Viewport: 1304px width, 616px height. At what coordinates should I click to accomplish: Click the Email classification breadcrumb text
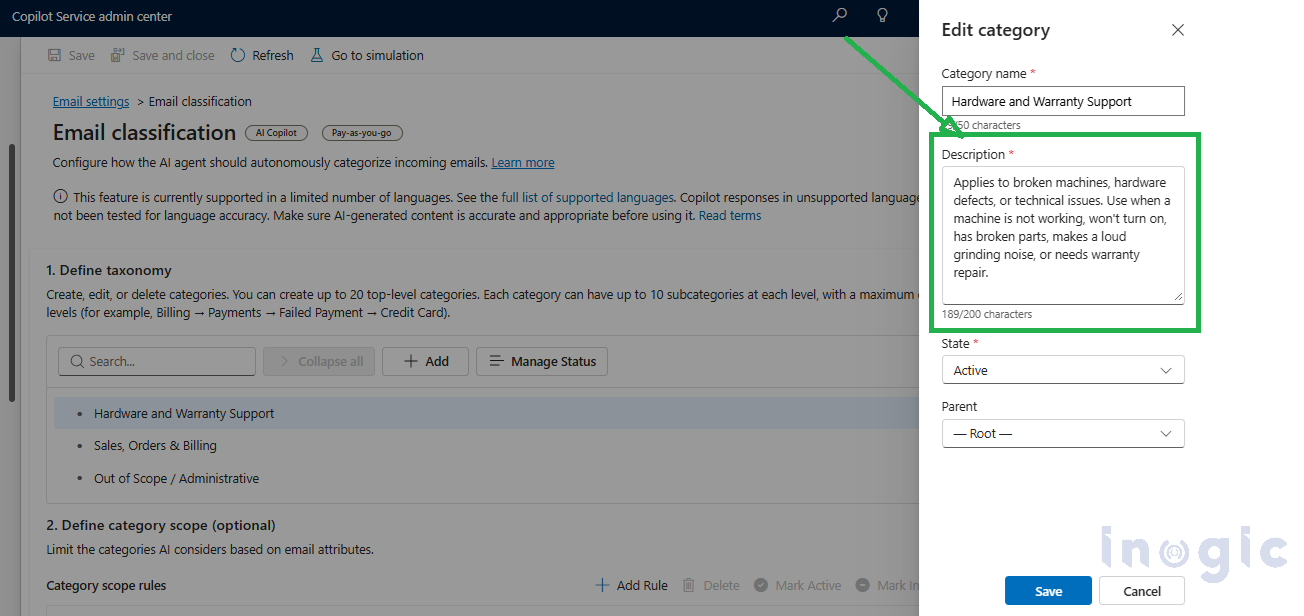[x=200, y=101]
